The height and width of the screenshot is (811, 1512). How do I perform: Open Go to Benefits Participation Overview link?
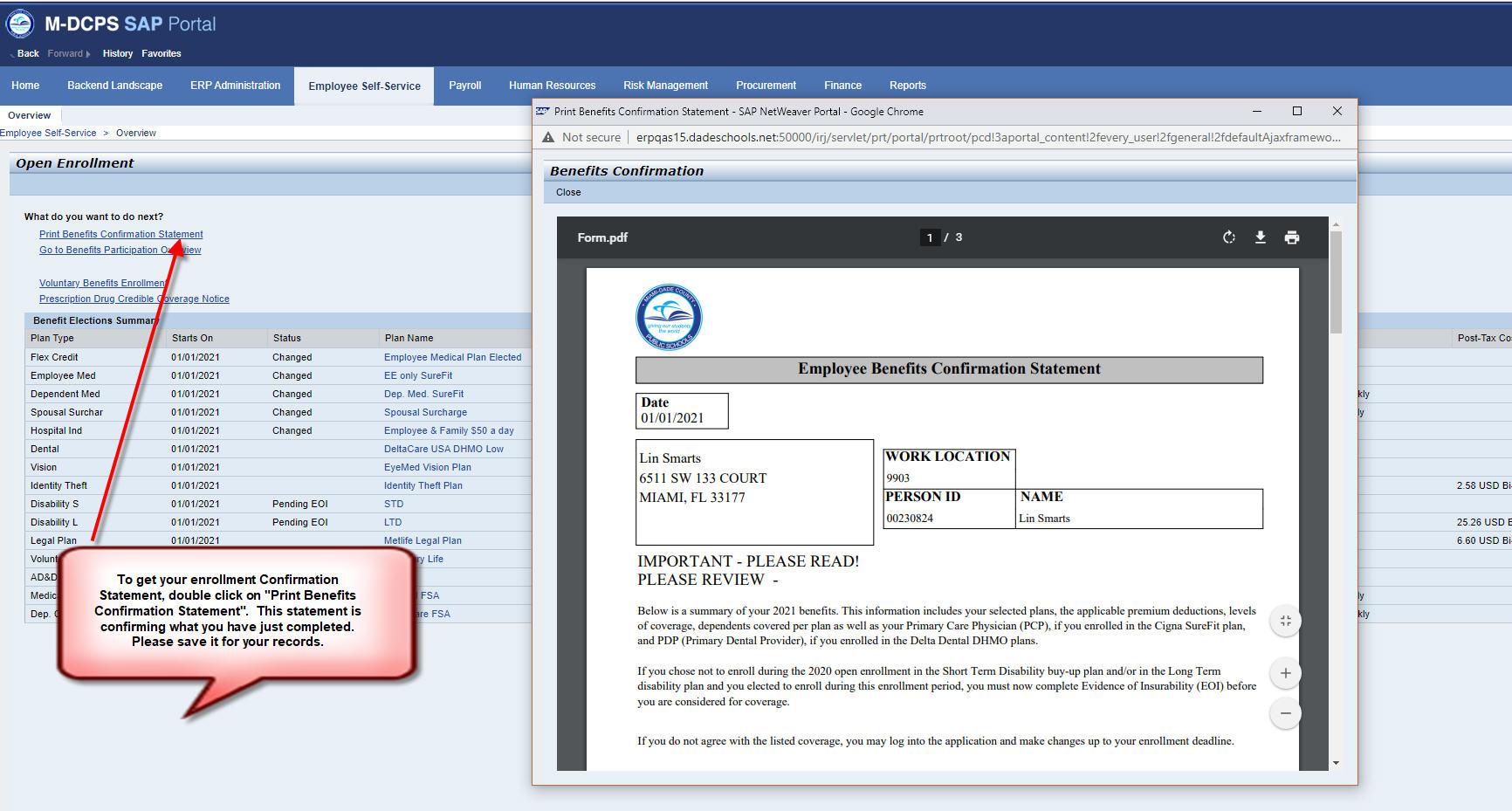coord(120,250)
